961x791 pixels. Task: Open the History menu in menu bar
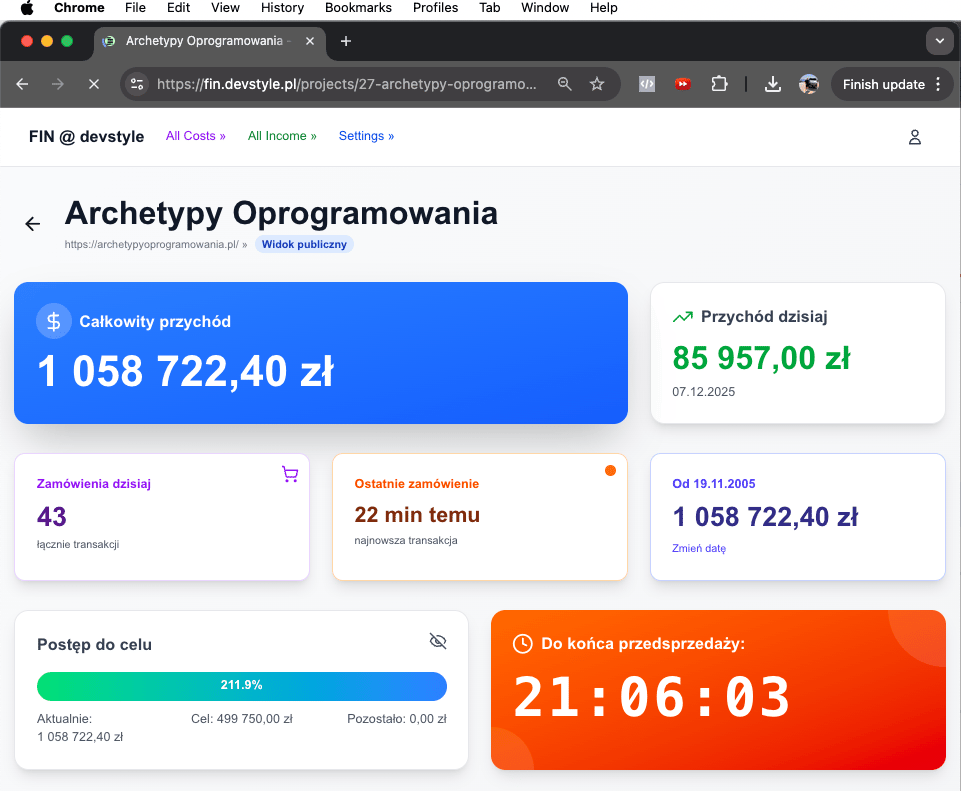coord(282,8)
